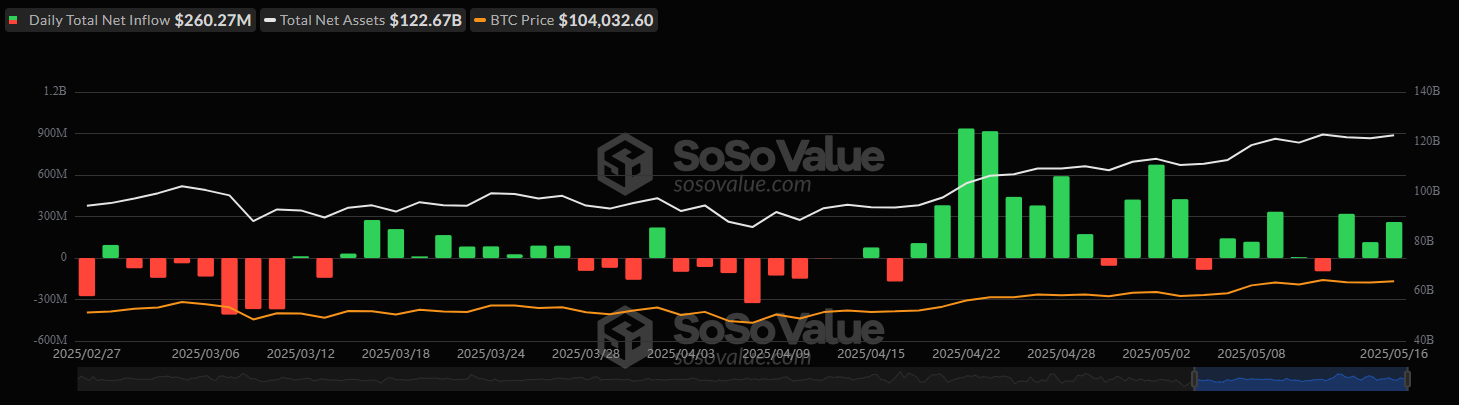
Task: Click the 1.2B left axis label
Action: point(55,91)
